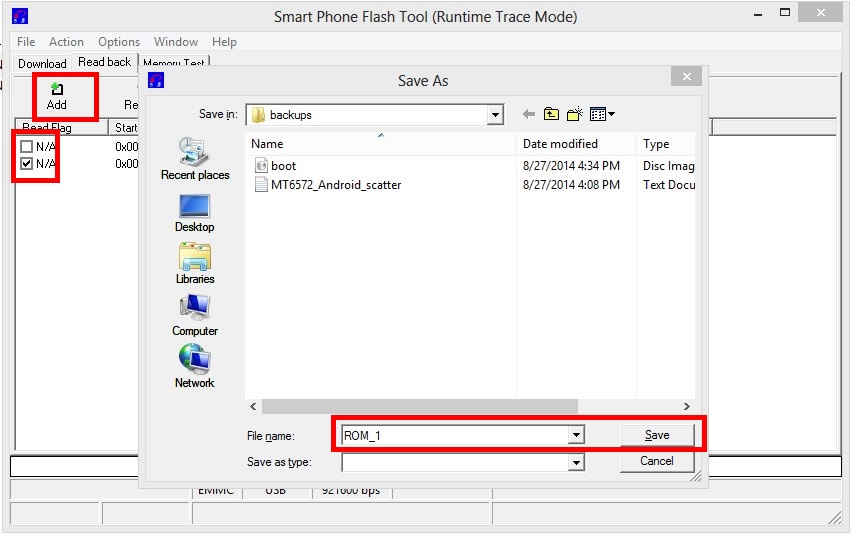Close the Save As dialog
Image resolution: width=853 pixels, height=536 pixels.
pyautogui.click(x=687, y=77)
